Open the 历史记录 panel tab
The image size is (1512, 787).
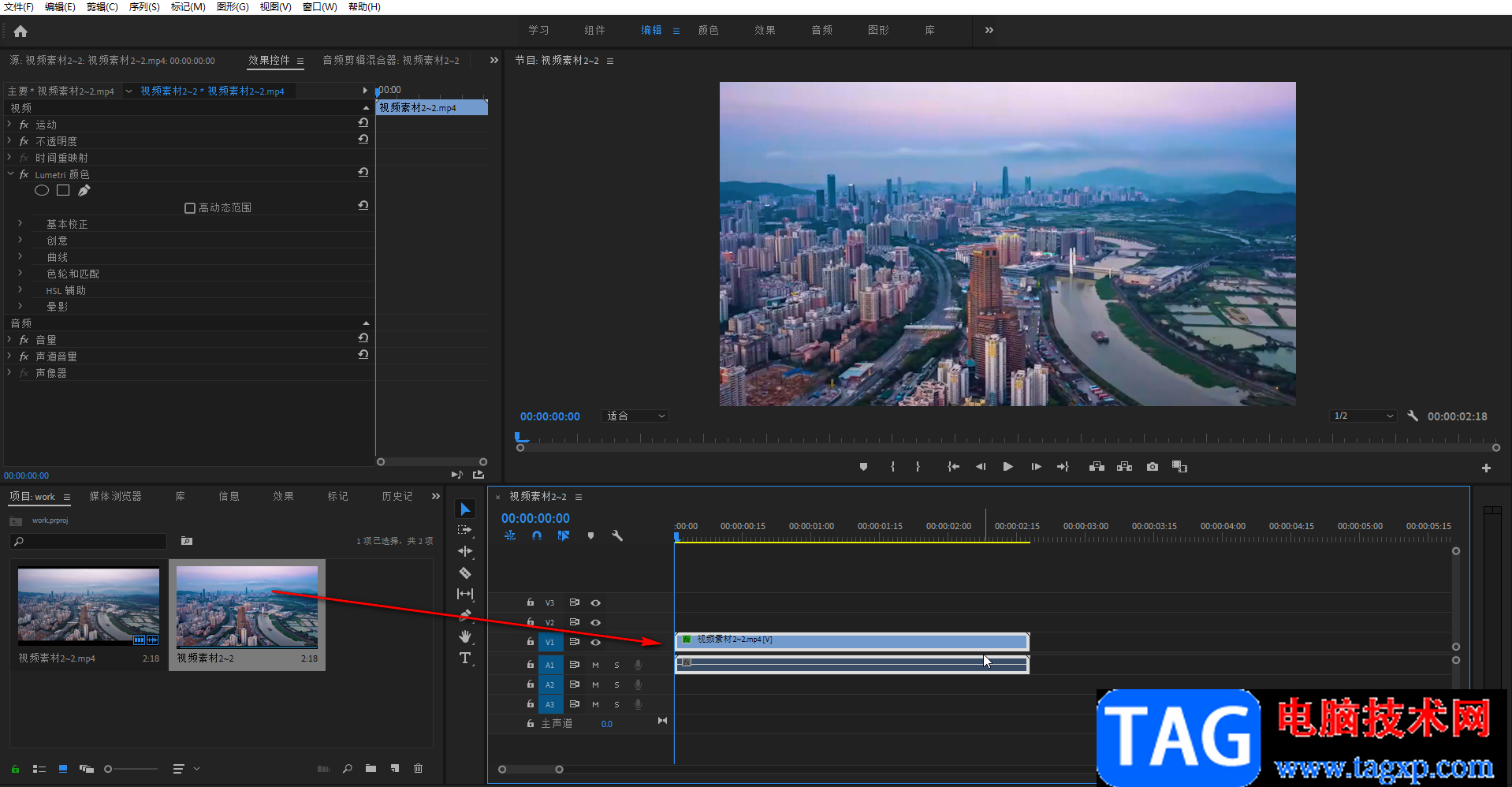click(397, 496)
